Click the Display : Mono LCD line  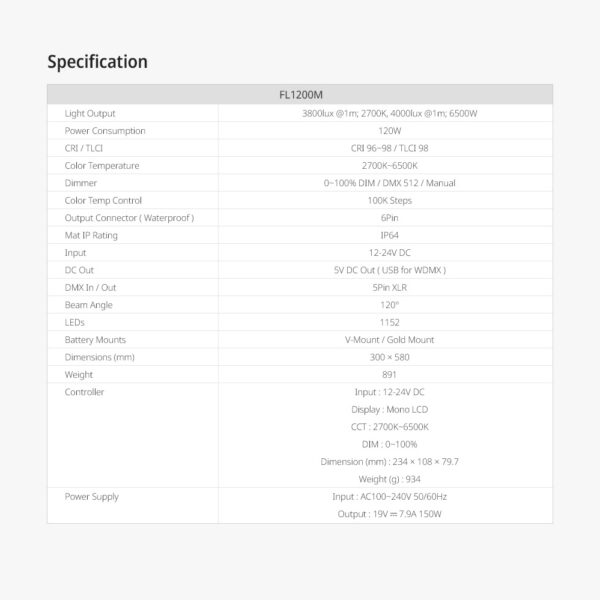tap(390, 409)
